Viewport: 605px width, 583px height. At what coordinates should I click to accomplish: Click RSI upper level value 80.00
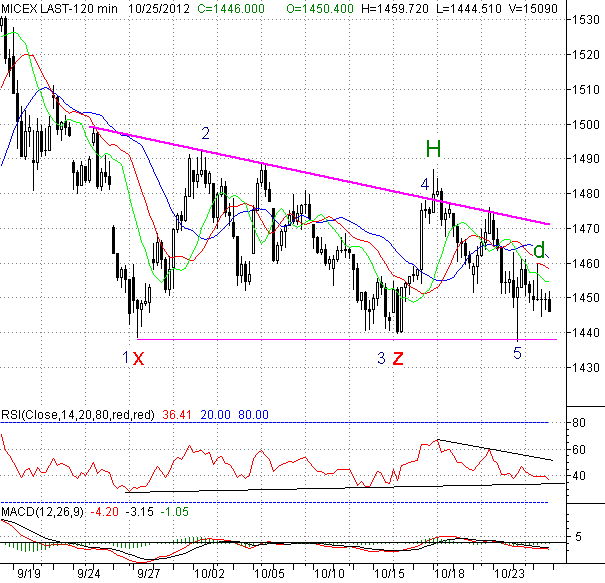click(x=253, y=415)
